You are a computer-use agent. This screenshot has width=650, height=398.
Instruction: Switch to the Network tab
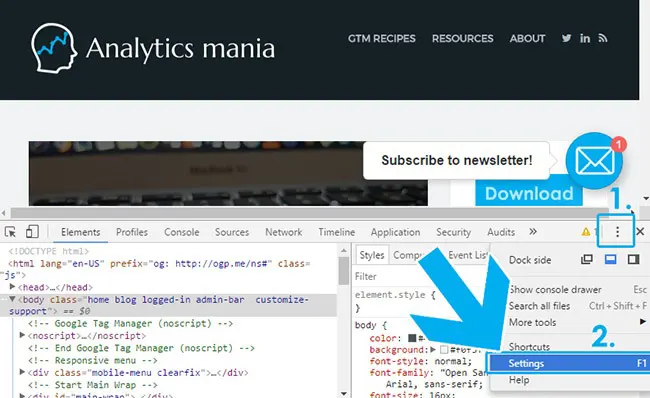[284, 232]
